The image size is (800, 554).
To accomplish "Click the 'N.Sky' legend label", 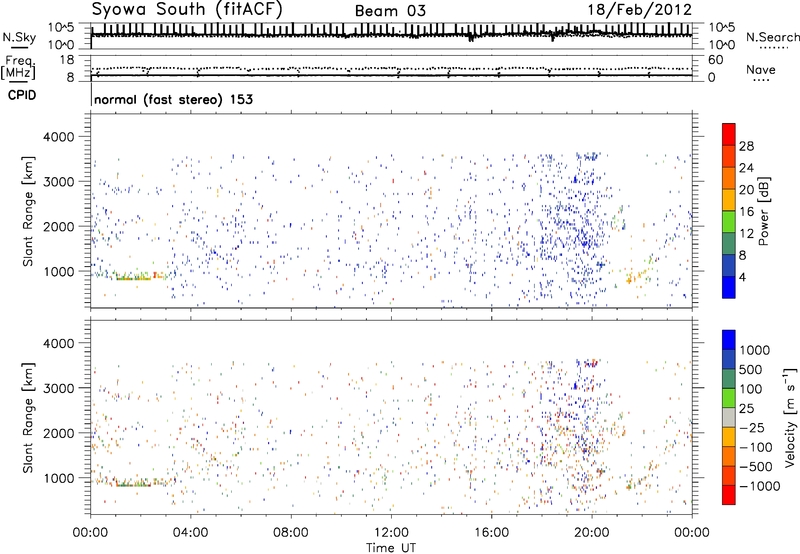I will pyautogui.click(x=19, y=37).
